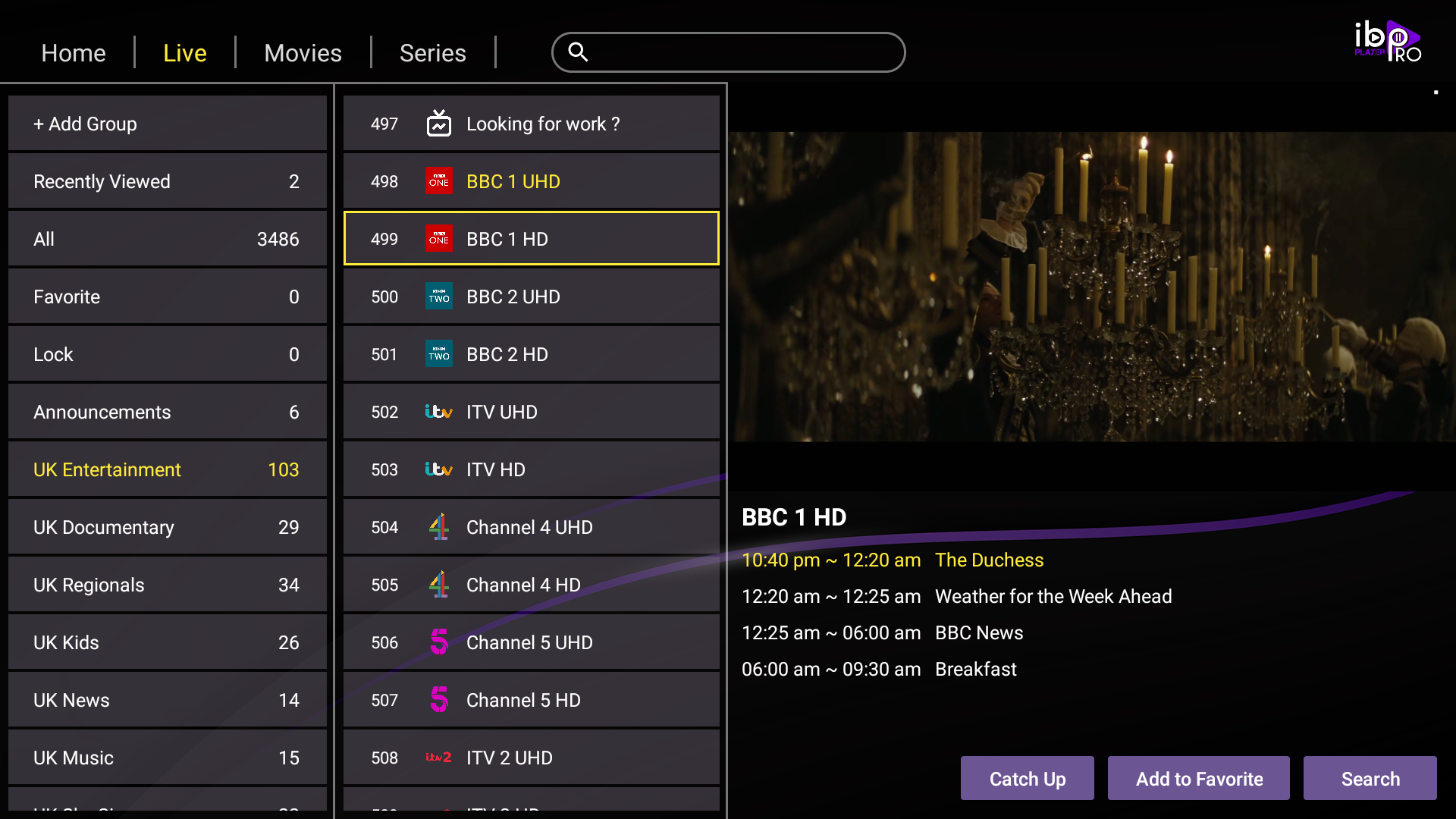Click the purple Search button
This screenshot has height=819, width=1456.
pos(1370,778)
